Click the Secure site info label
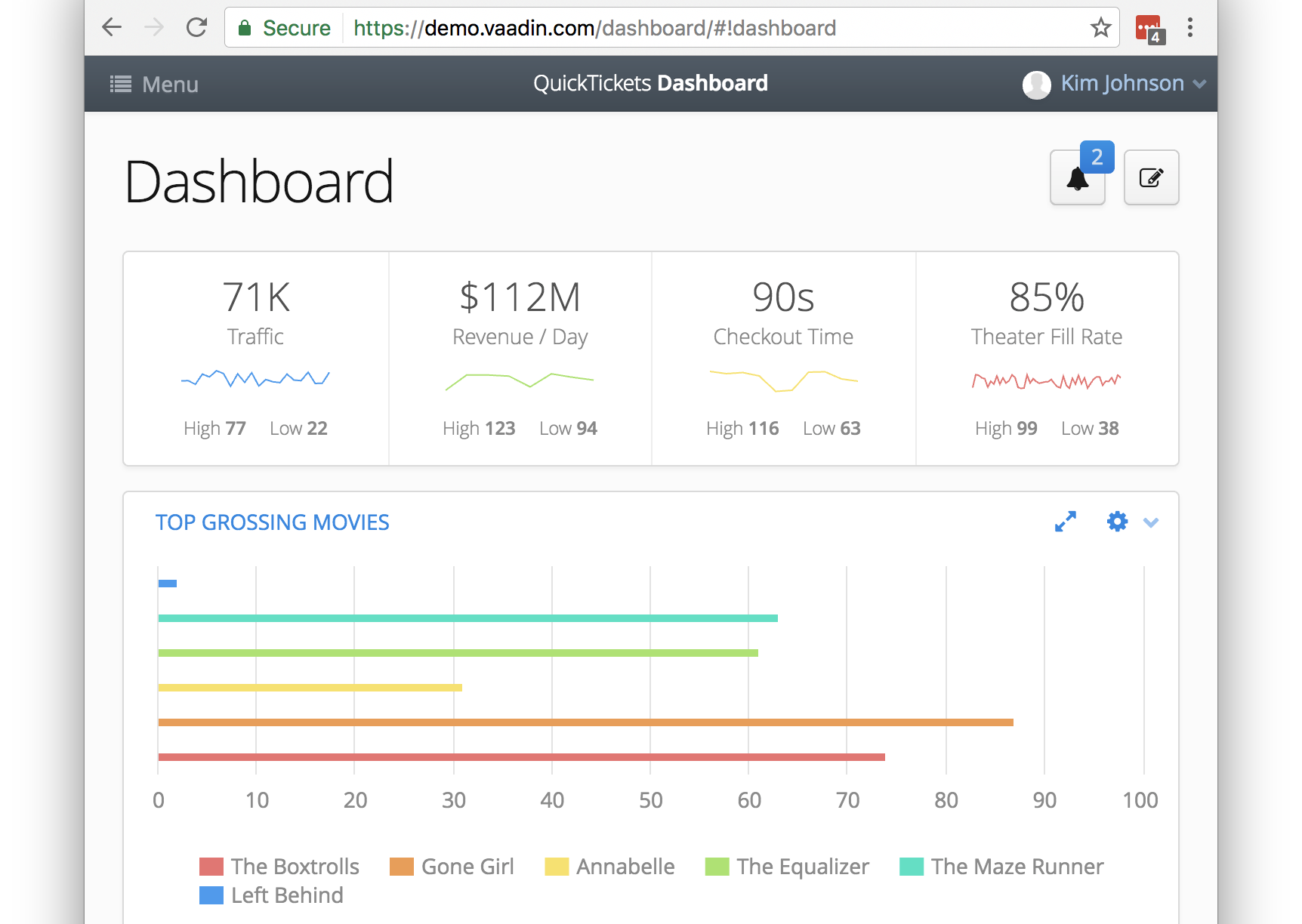This screenshot has width=1302, height=924. 285,28
